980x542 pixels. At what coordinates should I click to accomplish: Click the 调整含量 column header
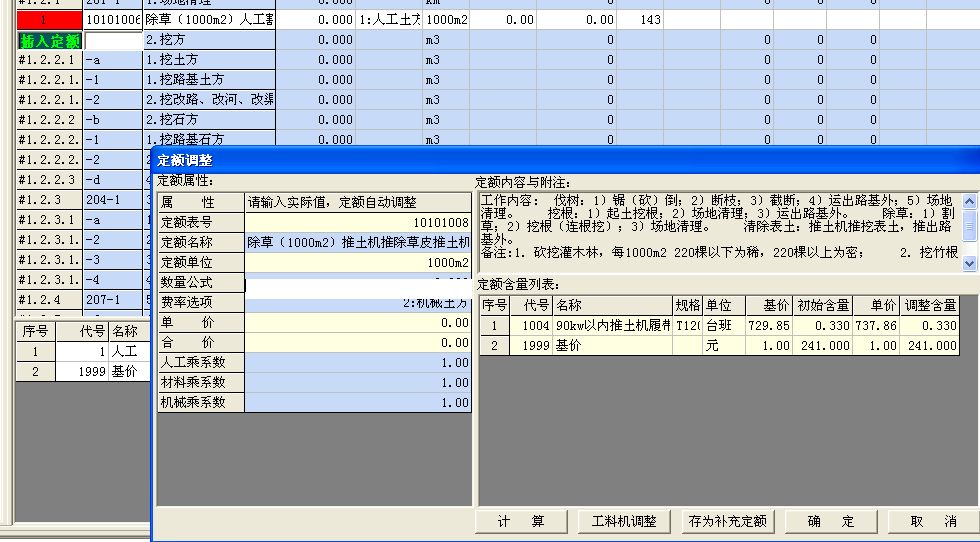(929, 305)
